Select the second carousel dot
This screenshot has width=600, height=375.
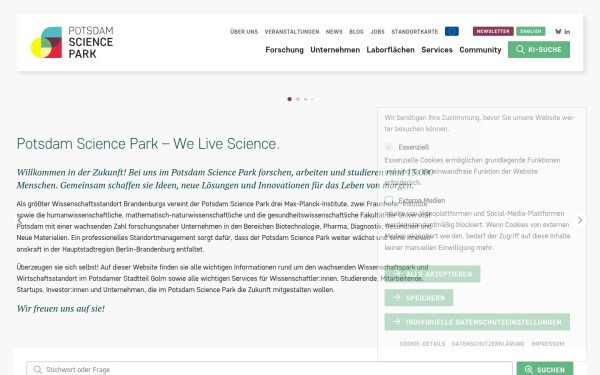298,99
